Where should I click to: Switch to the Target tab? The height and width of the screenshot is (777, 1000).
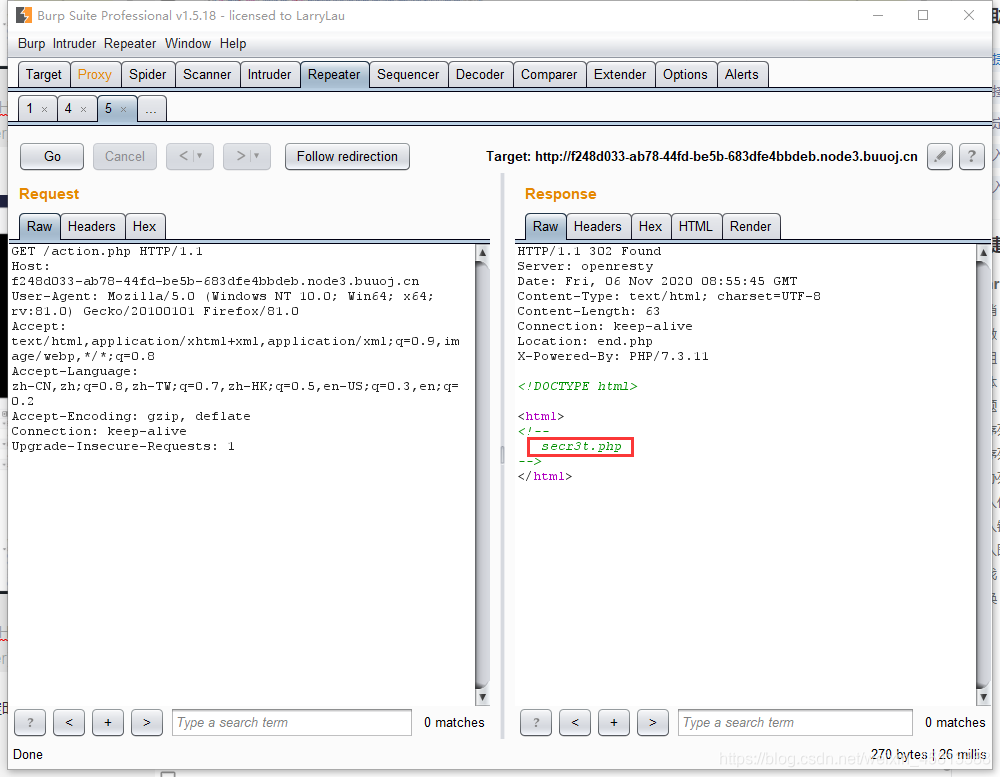pos(43,75)
